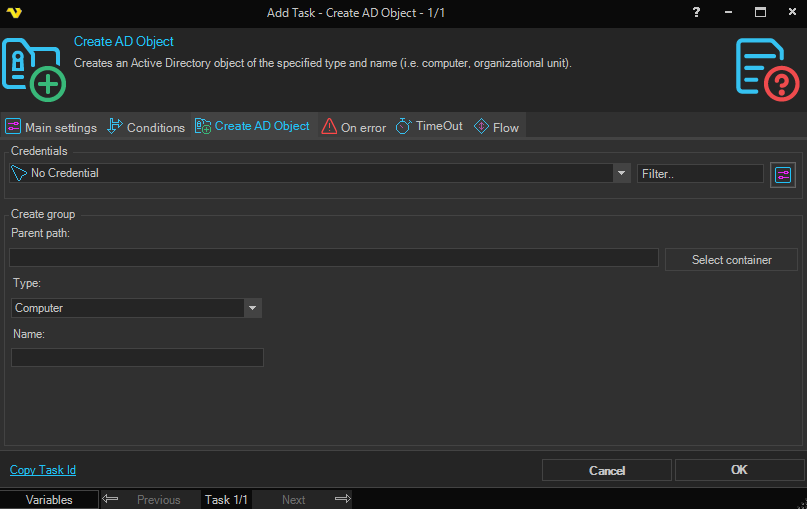Switch to the Main settings tab
This screenshot has width=807, height=509.
51,127
